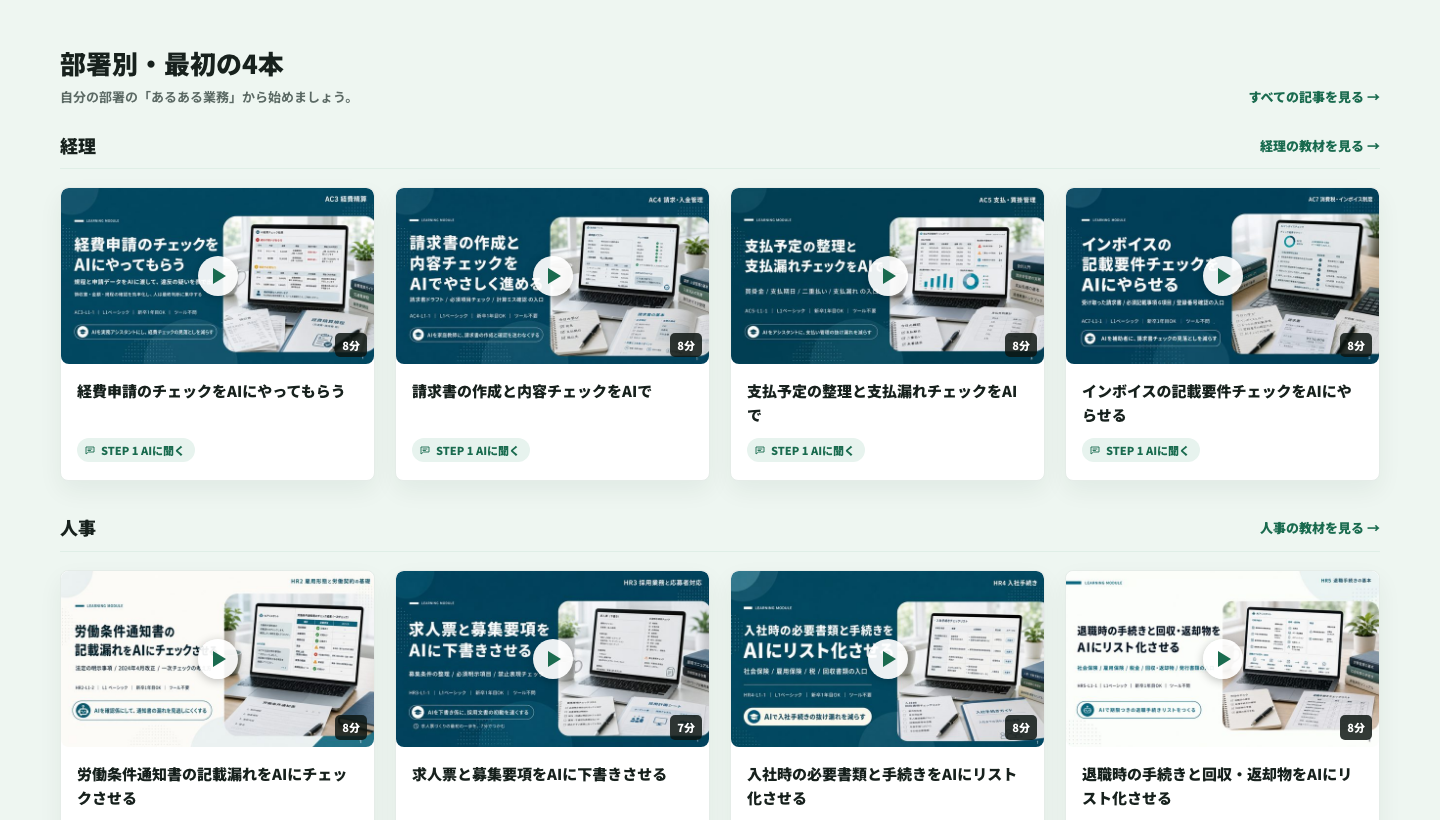1440x820 pixels.
Task: Play the 退職時の手続き video thumbnail
Action: point(1223,659)
